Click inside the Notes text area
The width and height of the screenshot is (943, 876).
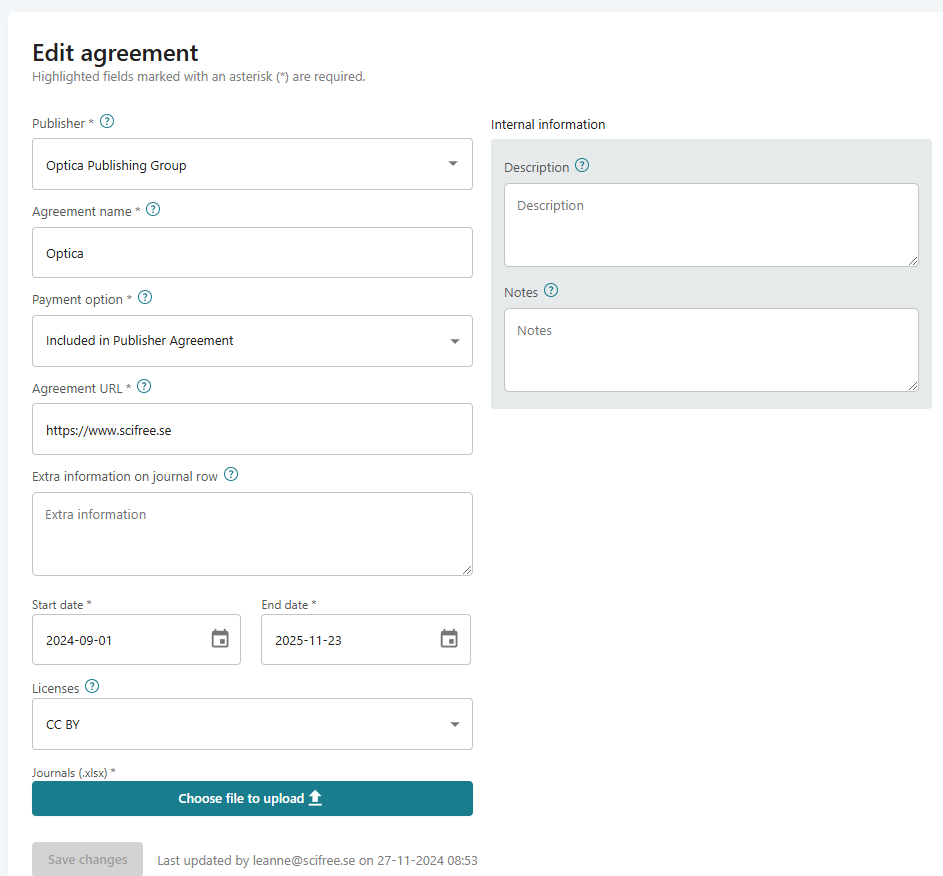710,348
